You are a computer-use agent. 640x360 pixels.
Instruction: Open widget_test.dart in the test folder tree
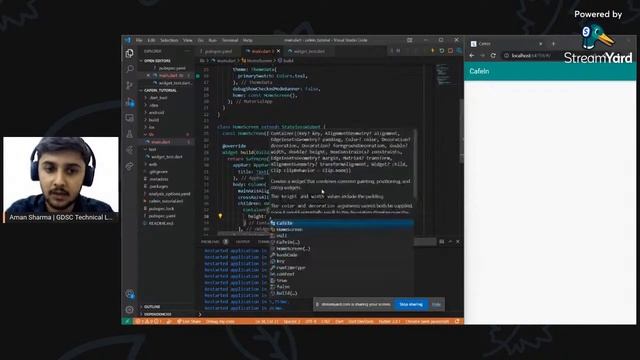167,157
